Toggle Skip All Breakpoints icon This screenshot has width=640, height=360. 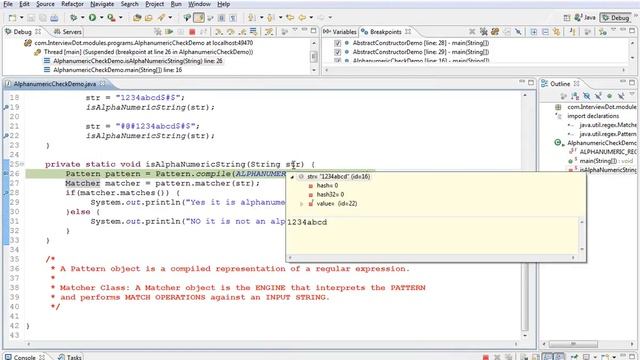coord(518,31)
